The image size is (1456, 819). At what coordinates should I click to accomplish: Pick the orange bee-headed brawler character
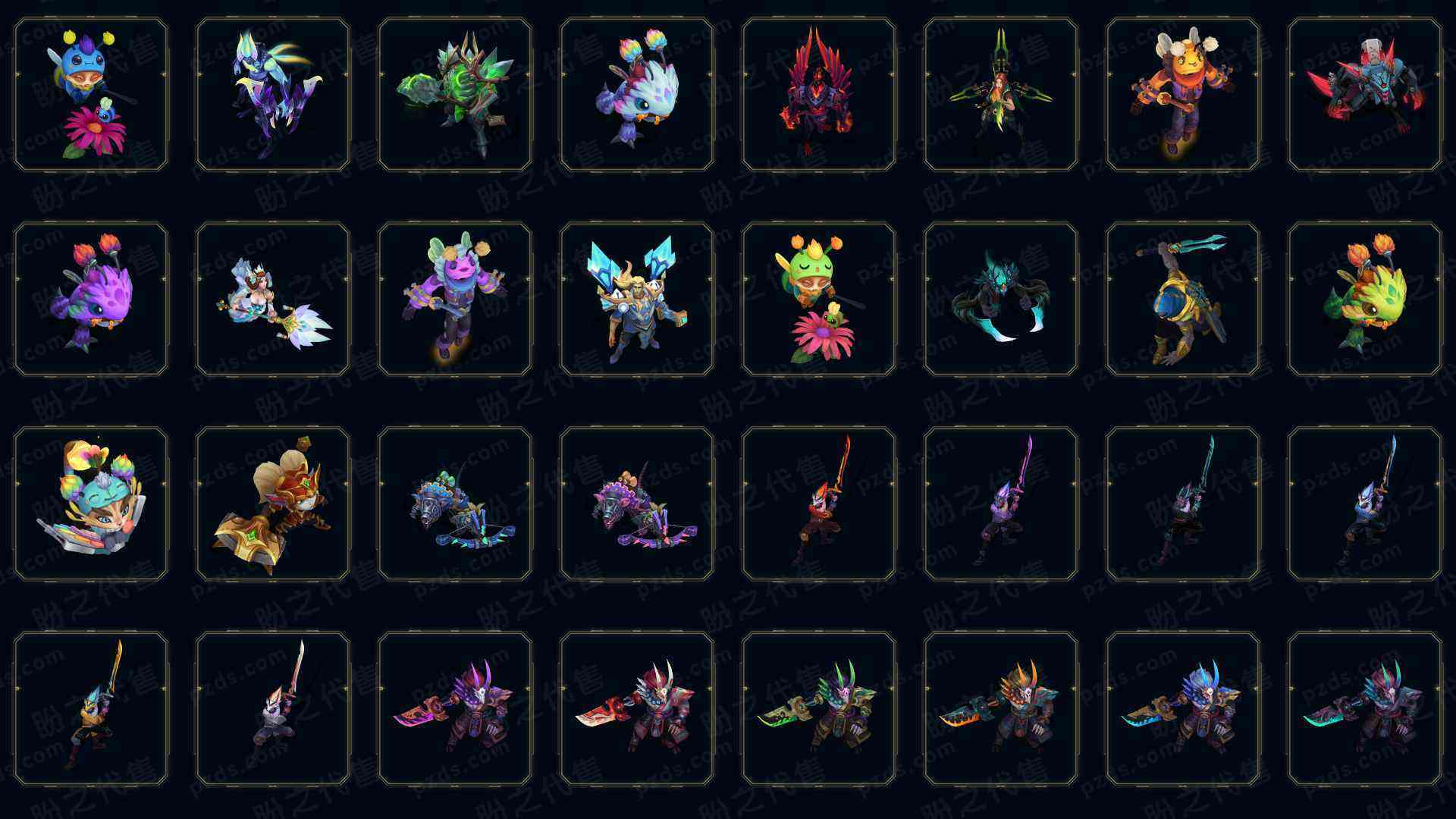(1183, 95)
